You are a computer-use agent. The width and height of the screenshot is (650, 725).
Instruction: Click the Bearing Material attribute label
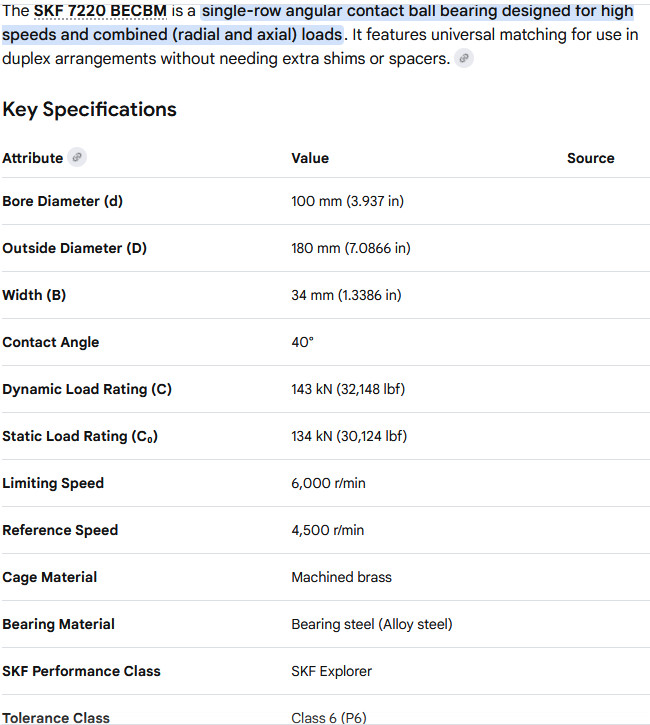[x=58, y=624]
